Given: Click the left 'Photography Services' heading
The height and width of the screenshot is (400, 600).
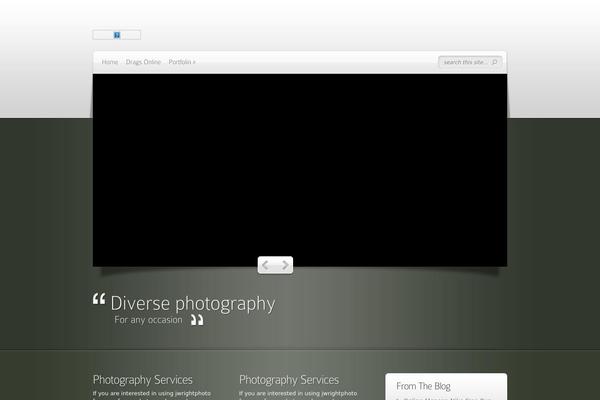Looking at the screenshot, I should tap(143, 380).
